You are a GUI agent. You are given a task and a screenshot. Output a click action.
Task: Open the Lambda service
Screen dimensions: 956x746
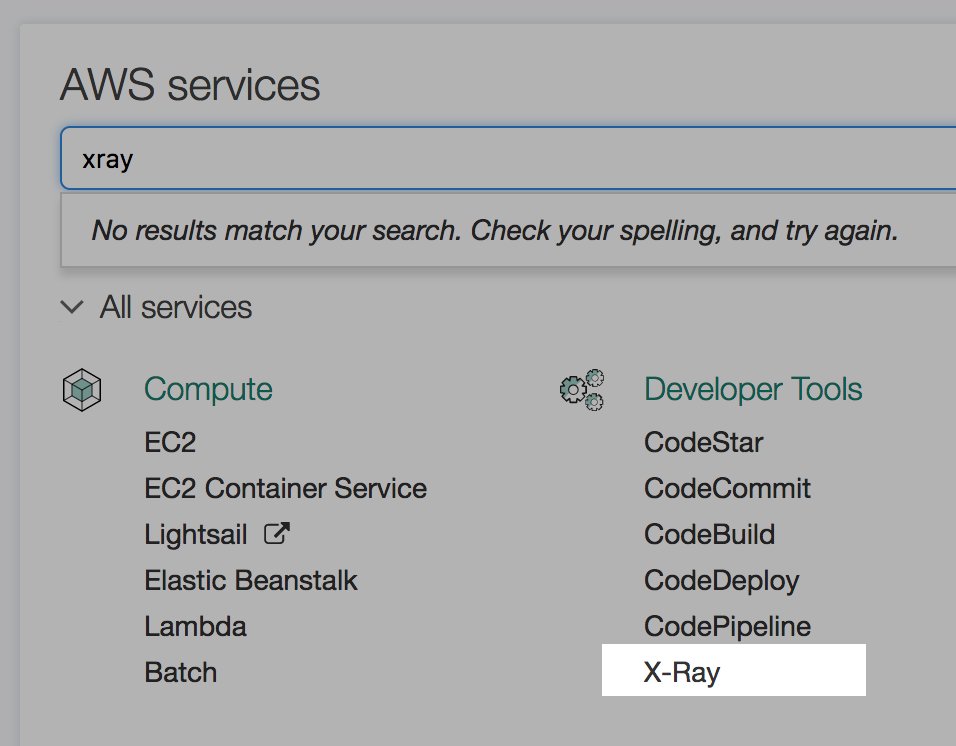pos(195,627)
